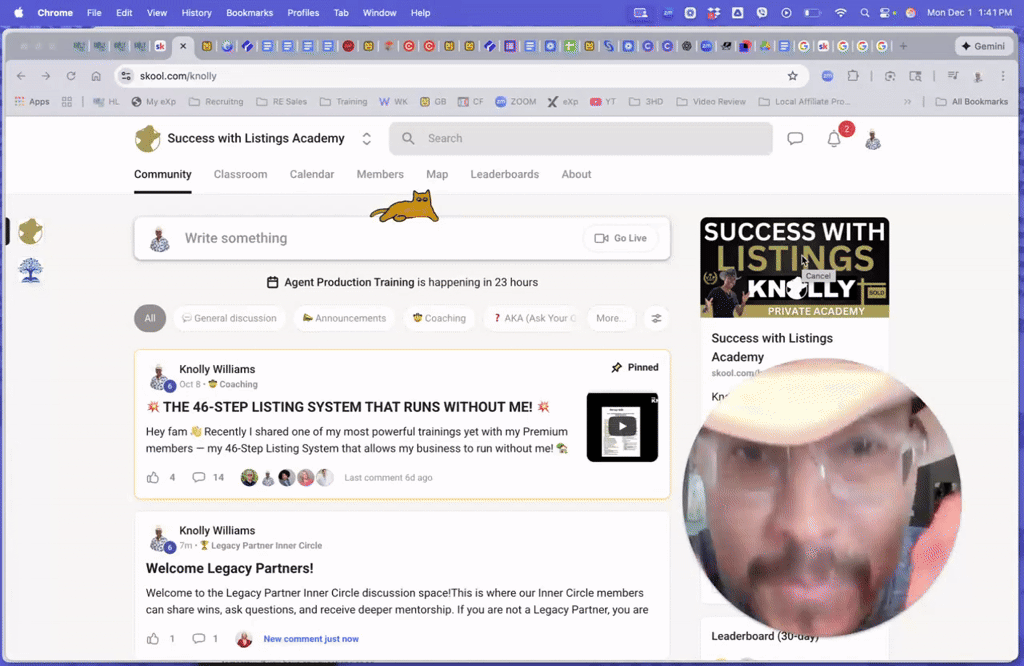This screenshot has width=1024, height=666.
Task: Open the Apple menu
Action: 19,12
